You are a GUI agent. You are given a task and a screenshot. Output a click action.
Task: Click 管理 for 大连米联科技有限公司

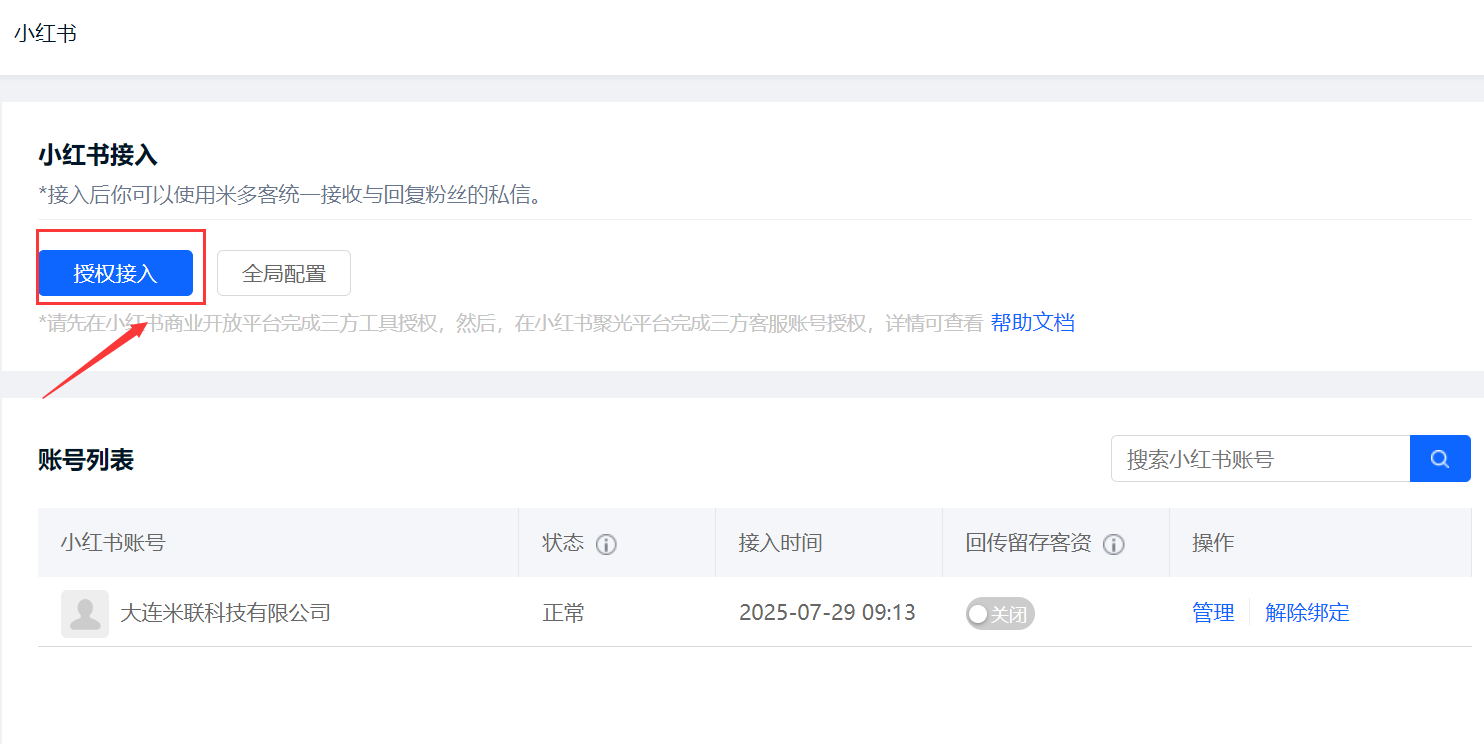coord(1213,613)
